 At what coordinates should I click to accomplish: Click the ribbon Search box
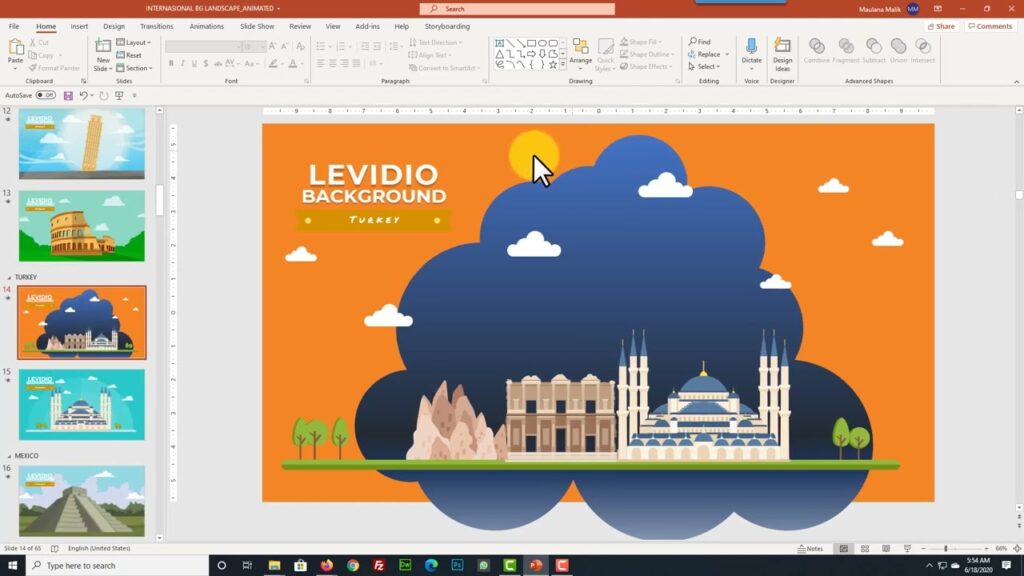point(517,9)
